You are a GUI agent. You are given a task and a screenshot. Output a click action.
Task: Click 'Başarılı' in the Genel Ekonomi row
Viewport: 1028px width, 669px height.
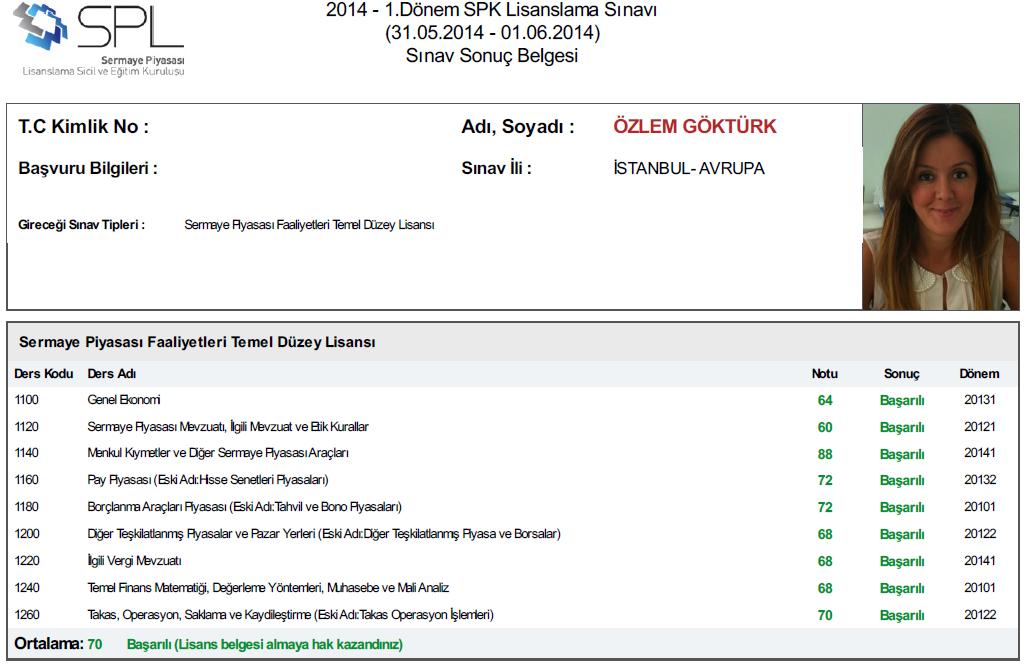click(x=902, y=401)
